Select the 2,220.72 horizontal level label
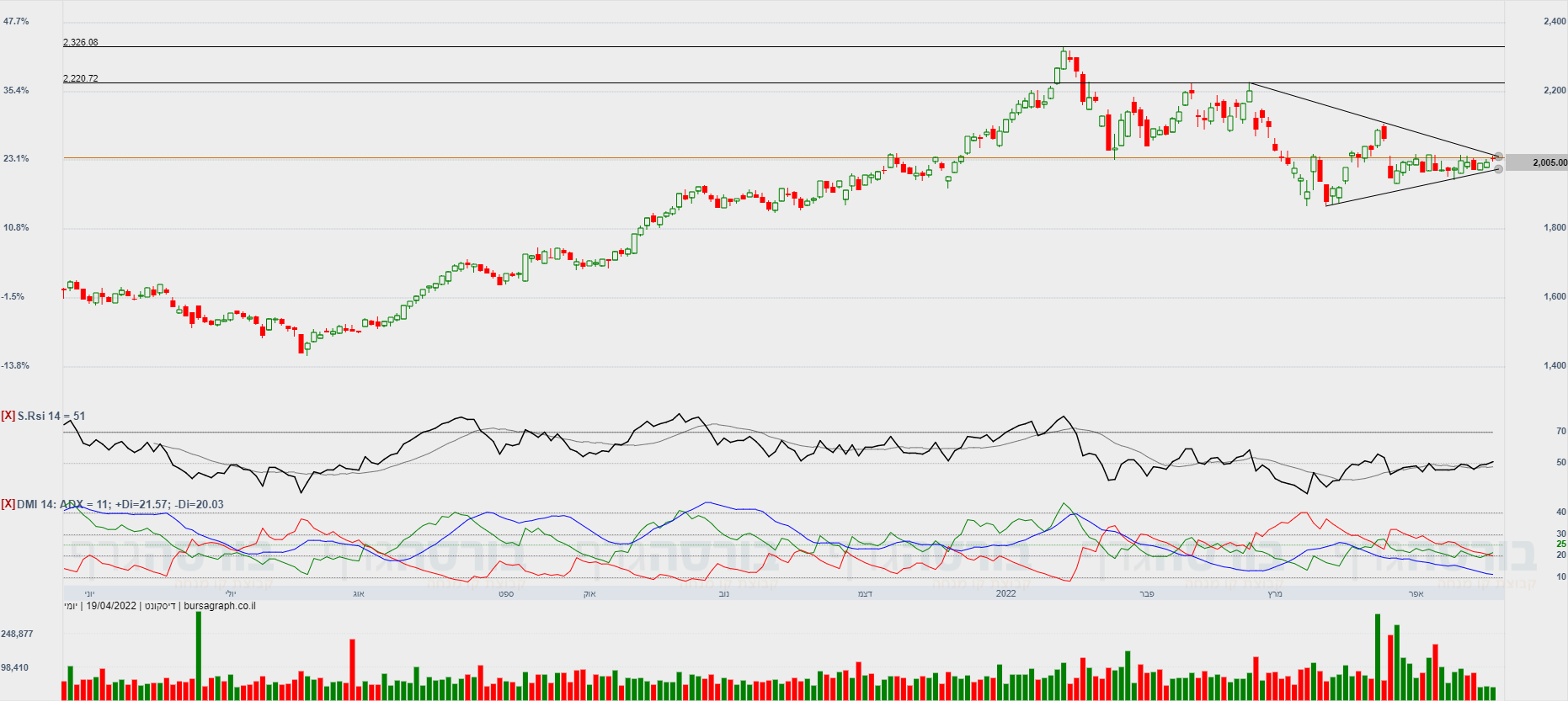Image resolution: width=1568 pixels, height=701 pixels. click(81, 78)
